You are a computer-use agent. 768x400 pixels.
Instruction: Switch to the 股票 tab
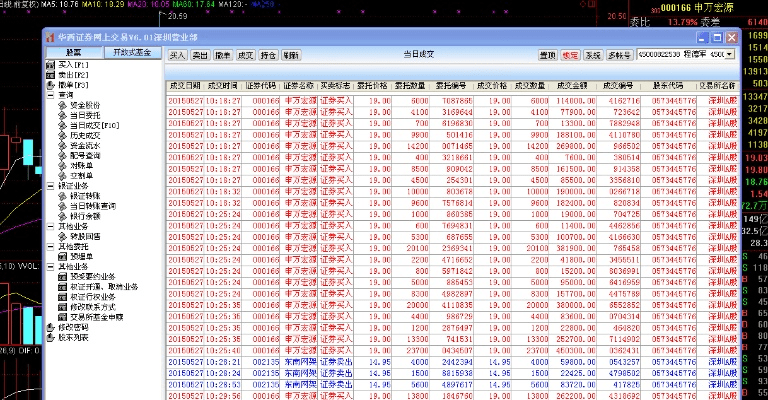tap(74, 52)
